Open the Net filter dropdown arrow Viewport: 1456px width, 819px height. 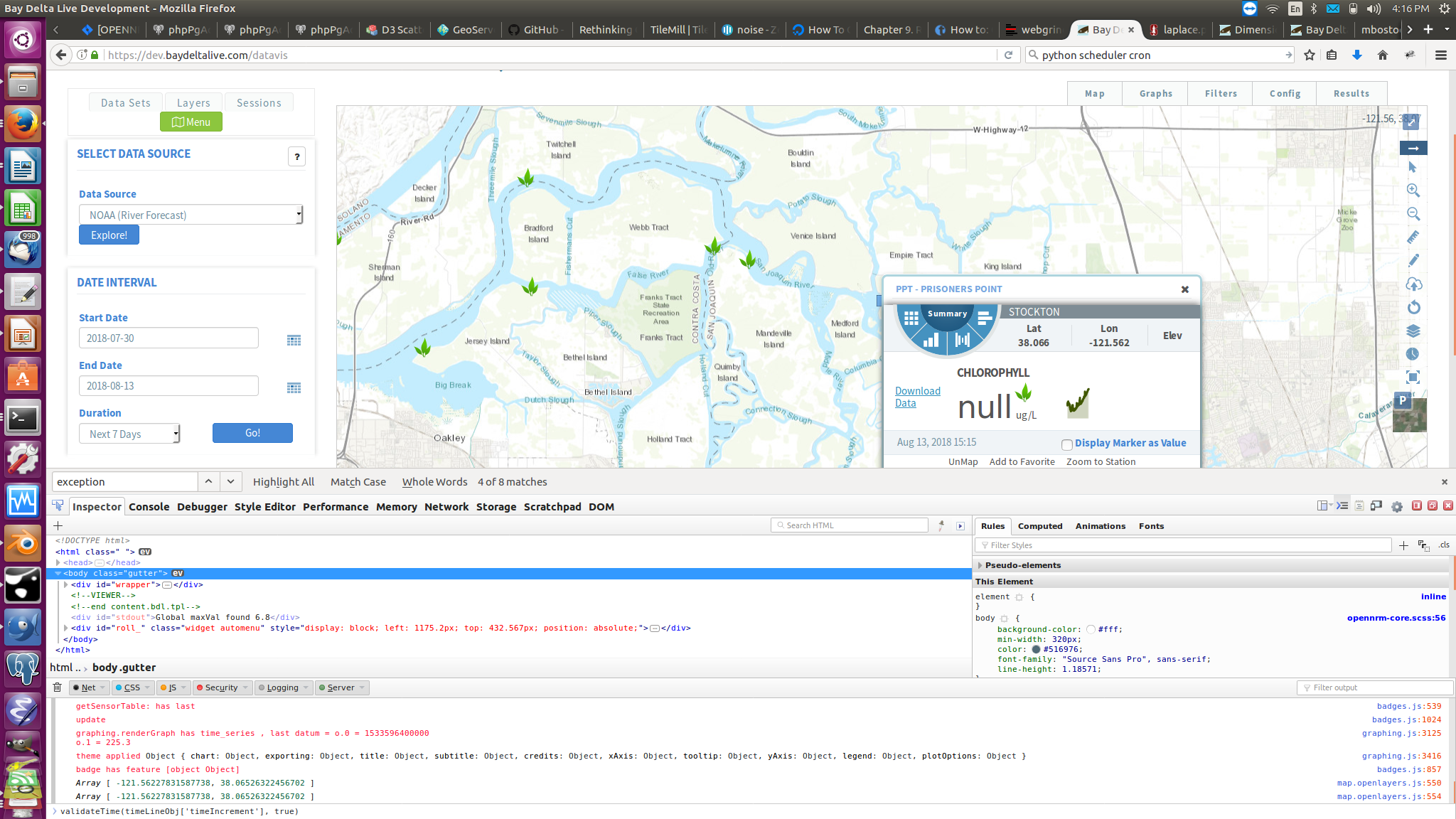103,687
